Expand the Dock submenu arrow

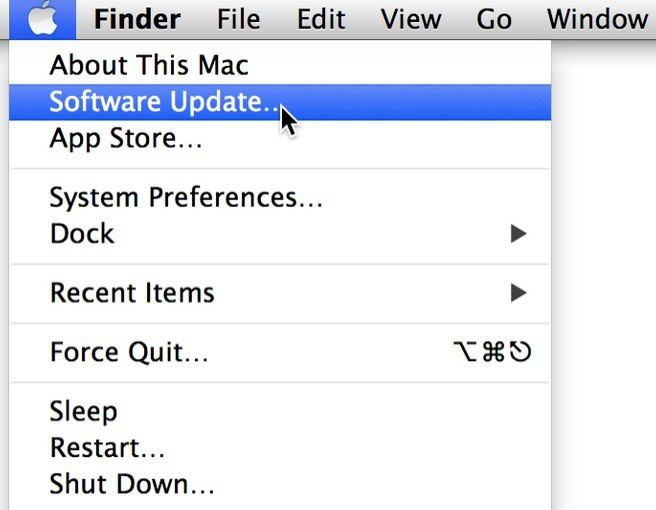point(518,234)
